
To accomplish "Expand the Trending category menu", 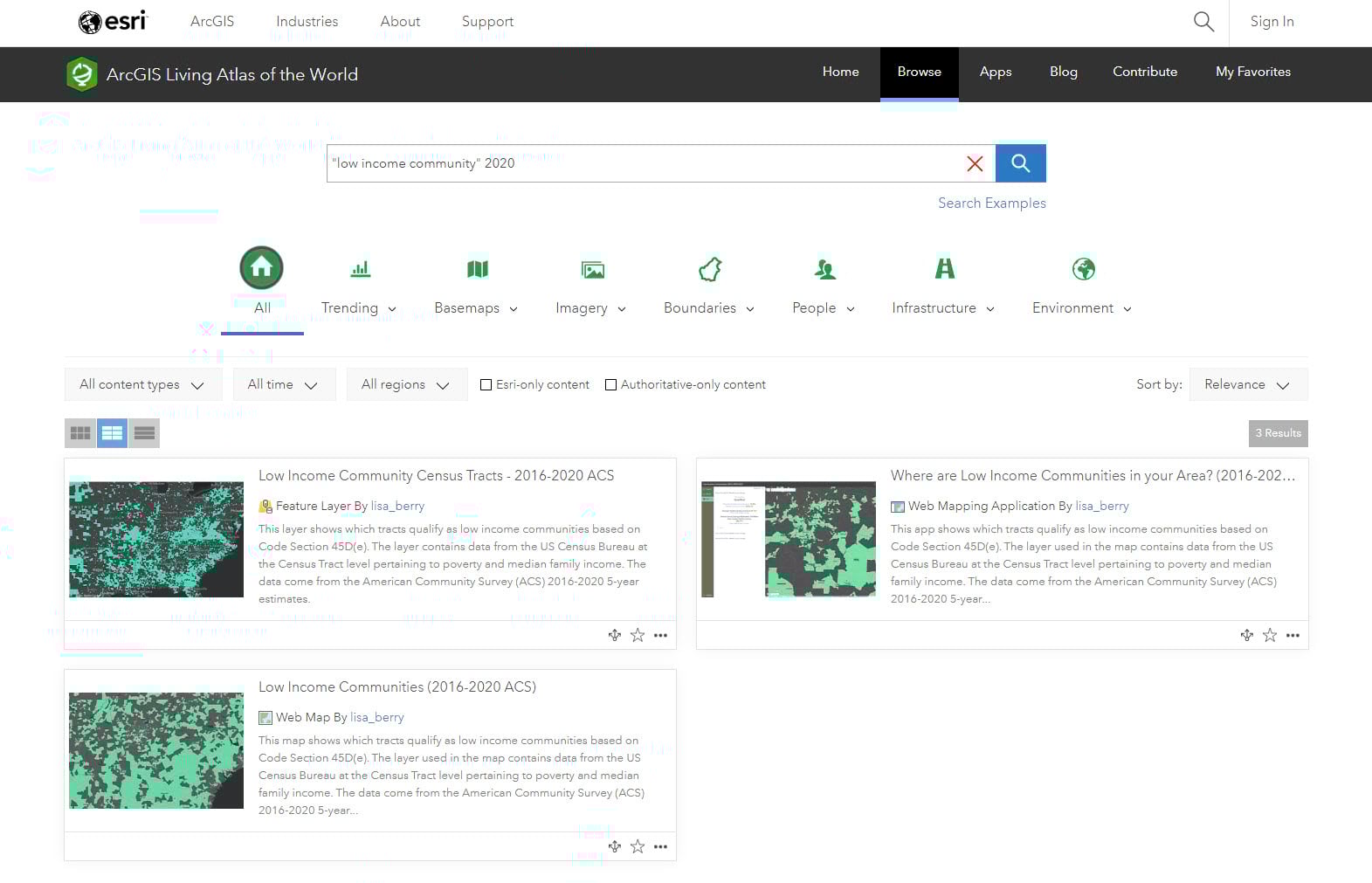I will coord(392,309).
